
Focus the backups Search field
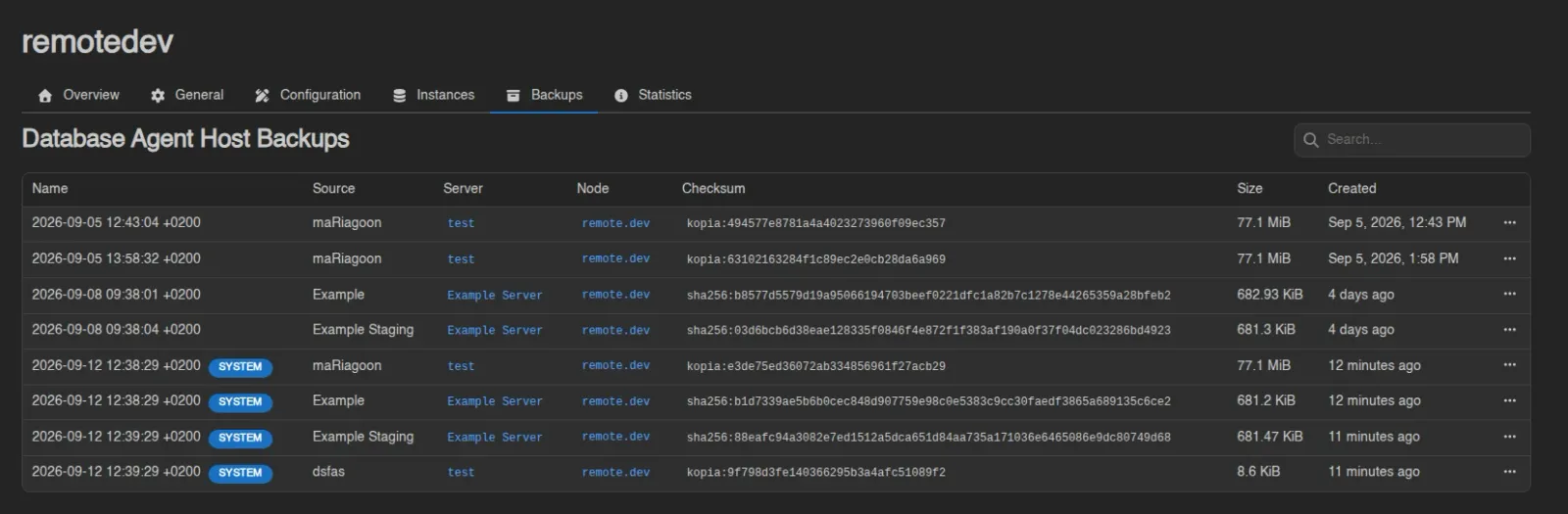coord(1412,140)
